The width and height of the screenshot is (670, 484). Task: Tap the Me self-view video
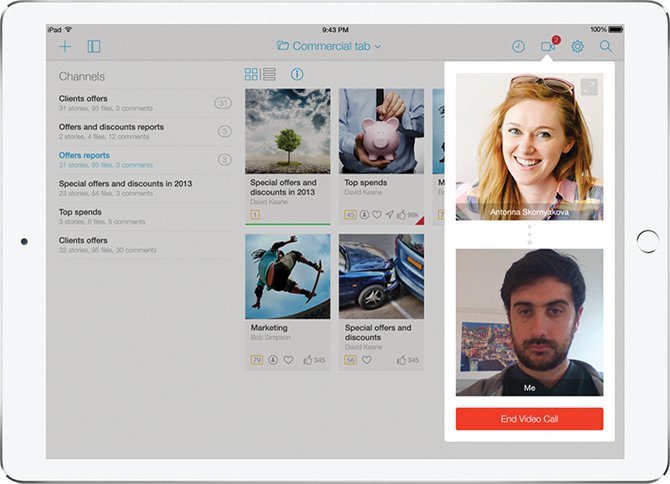point(529,322)
